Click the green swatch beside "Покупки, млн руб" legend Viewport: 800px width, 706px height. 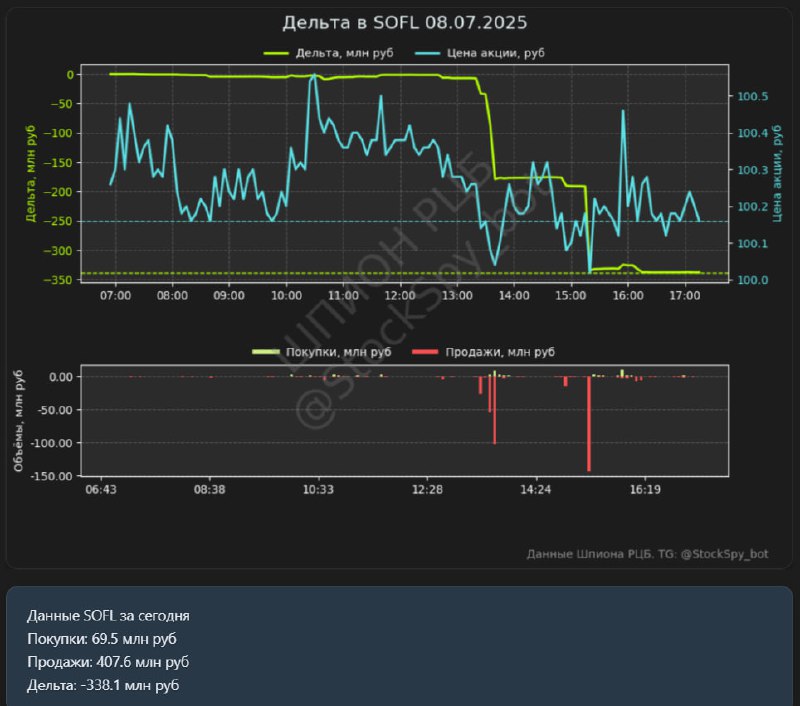[266, 352]
